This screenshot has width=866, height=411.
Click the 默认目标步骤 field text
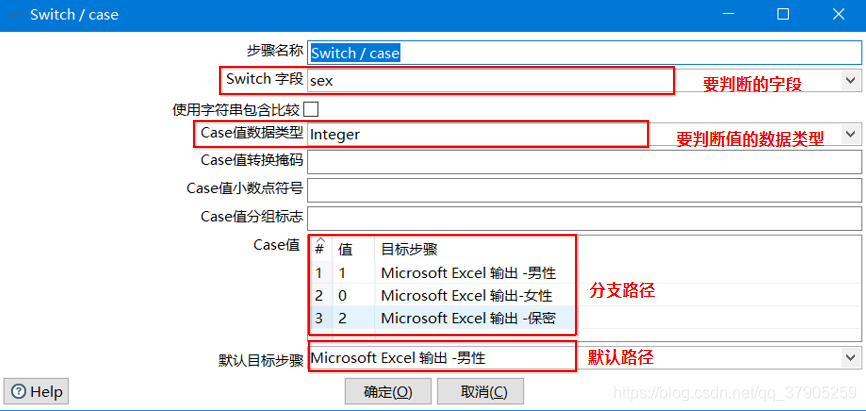point(398,358)
